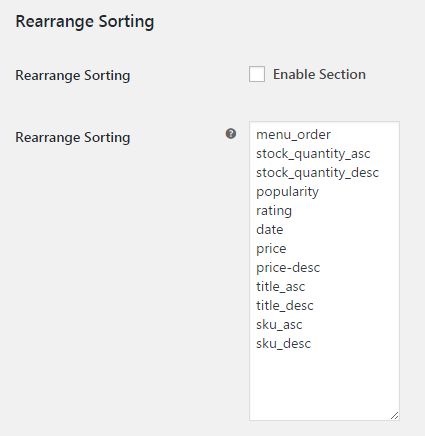The width and height of the screenshot is (425, 436).
Task: Click the title_desc line in textarea
Action: click(x=285, y=306)
